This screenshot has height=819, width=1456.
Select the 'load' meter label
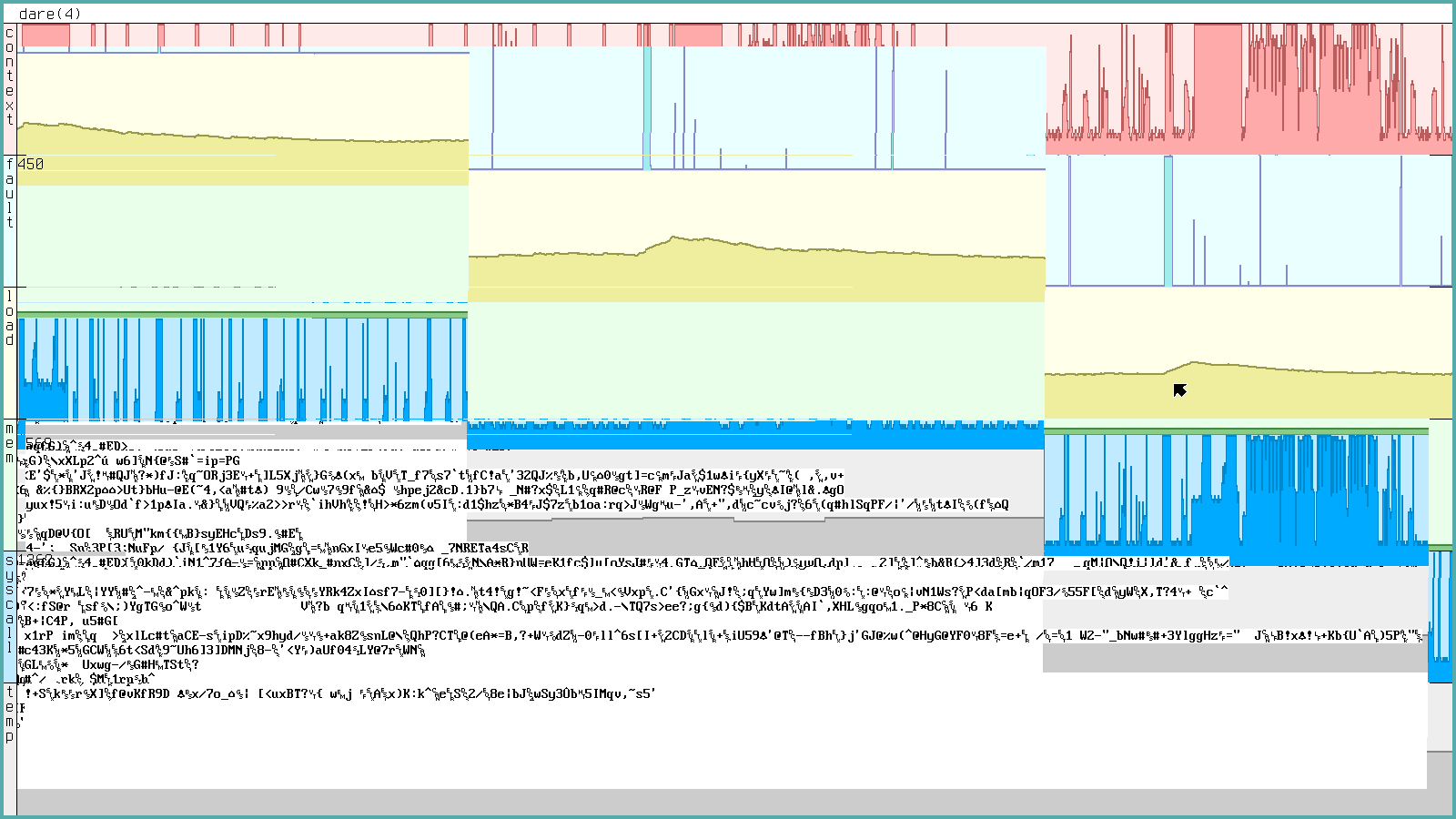(9, 318)
